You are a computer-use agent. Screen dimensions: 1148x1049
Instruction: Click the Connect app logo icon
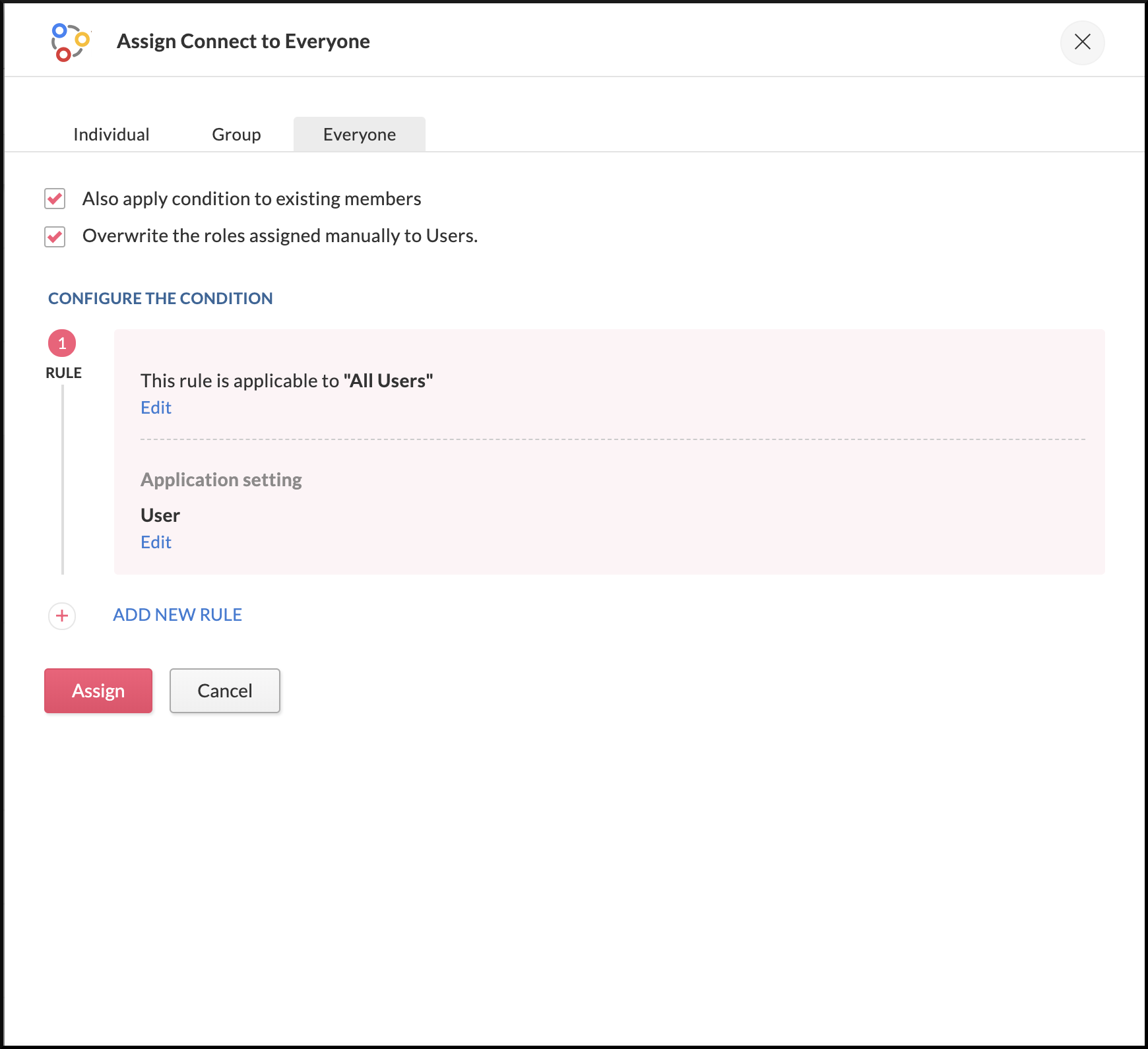tap(71, 42)
